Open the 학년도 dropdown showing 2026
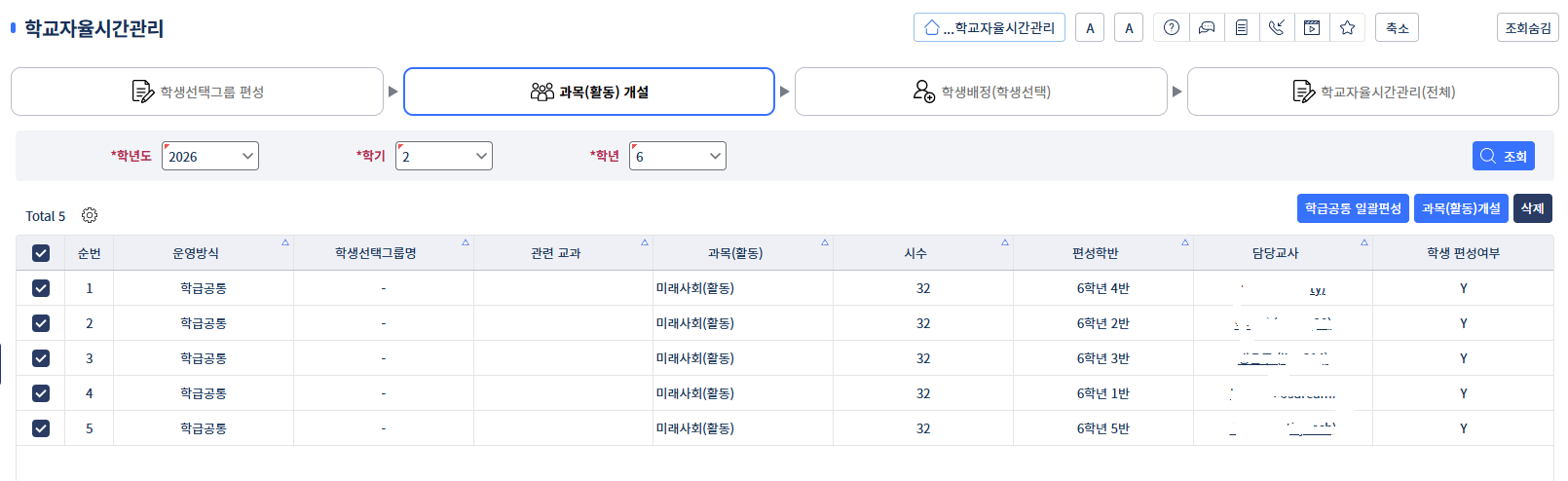Image resolution: width=1568 pixels, height=481 pixels. point(210,156)
